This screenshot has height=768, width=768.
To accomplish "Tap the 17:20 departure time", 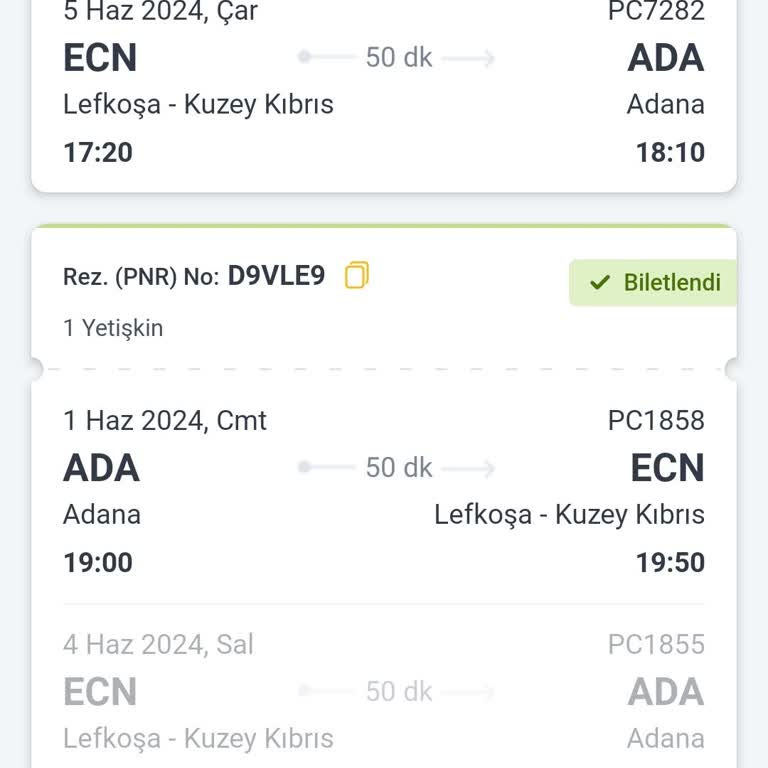I will (98, 152).
